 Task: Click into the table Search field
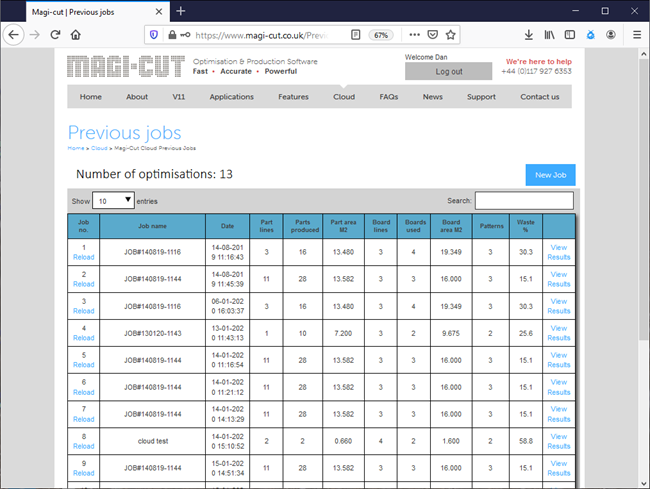point(524,201)
